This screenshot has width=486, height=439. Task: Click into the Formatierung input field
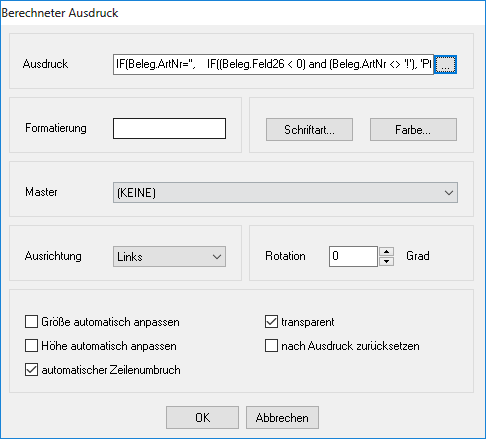click(x=169, y=128)
